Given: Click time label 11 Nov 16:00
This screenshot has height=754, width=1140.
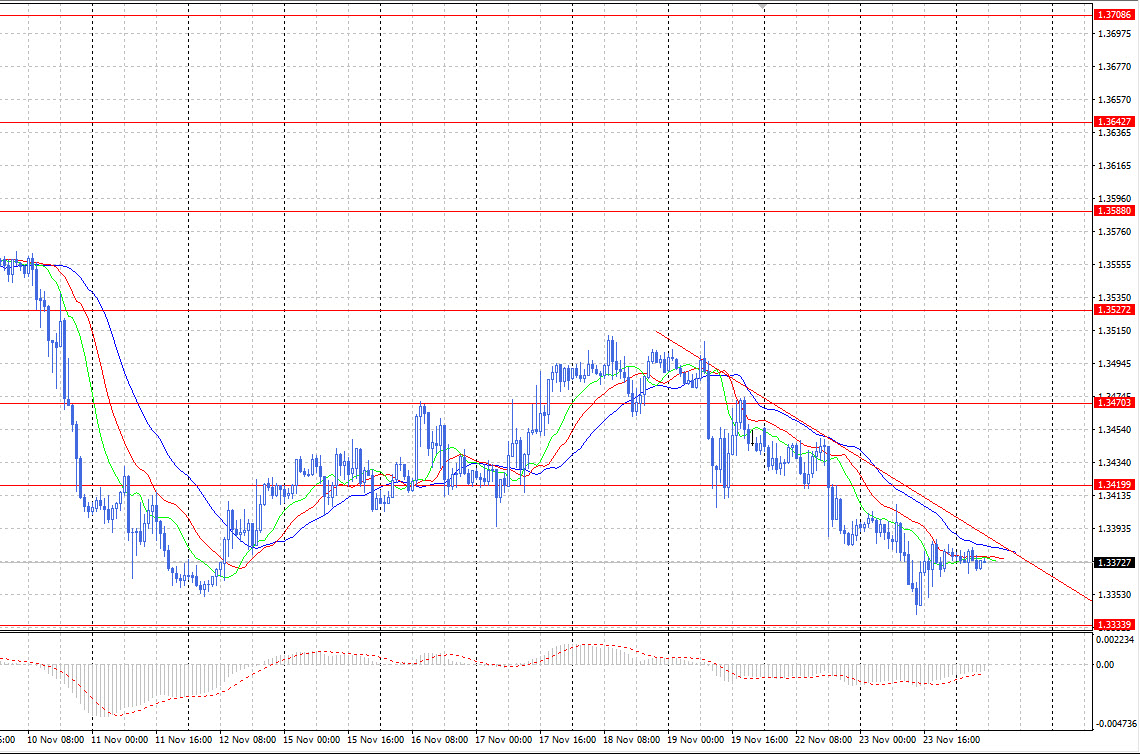Looking at the screenshot, I should coord(183,739).
